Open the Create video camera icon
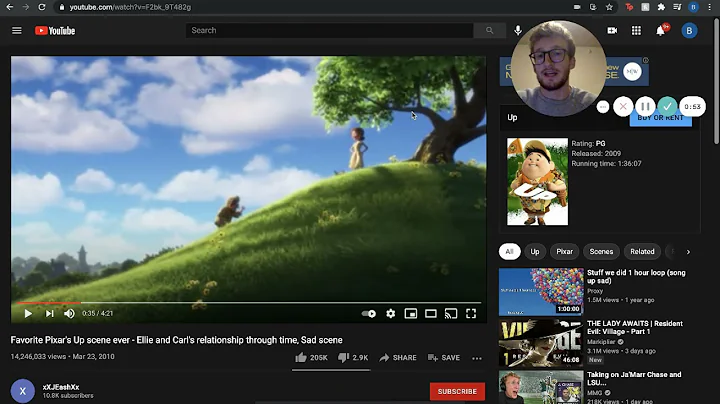The width and height of the screenshot is (720, 404). click(x=613, y=31)
